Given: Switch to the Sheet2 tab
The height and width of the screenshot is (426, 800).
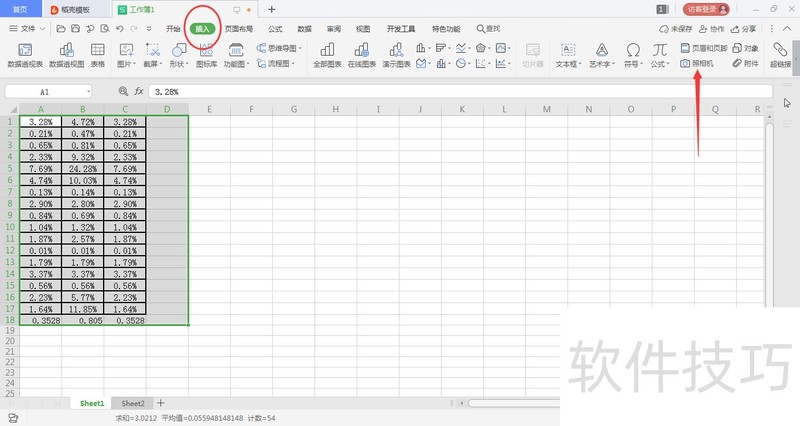Looking at the screenshot, I should point(133,403).
